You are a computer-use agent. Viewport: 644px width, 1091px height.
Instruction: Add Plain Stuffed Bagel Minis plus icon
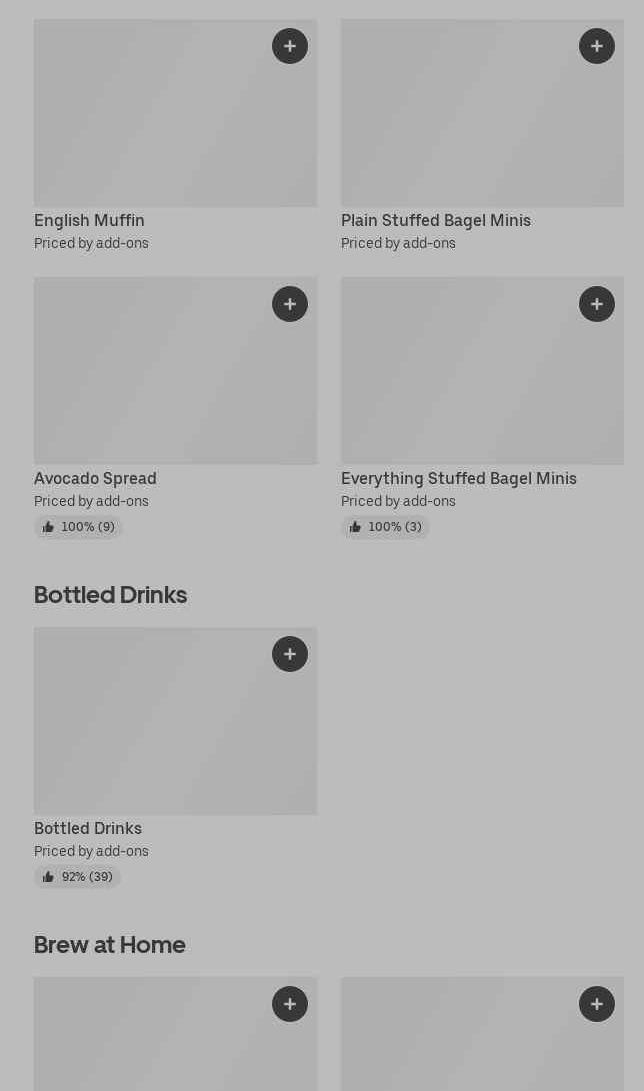click(597, 46)
